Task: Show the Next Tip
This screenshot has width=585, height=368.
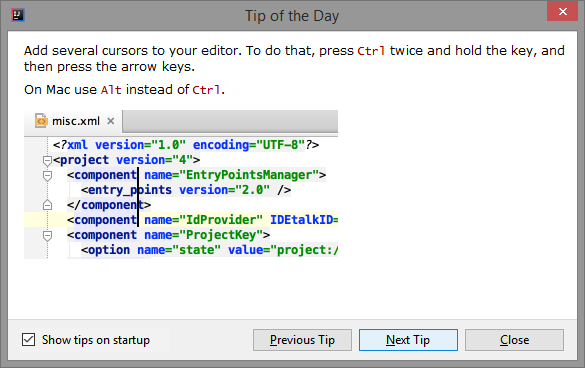Action: pyautogui.click(x=408, y=340)
